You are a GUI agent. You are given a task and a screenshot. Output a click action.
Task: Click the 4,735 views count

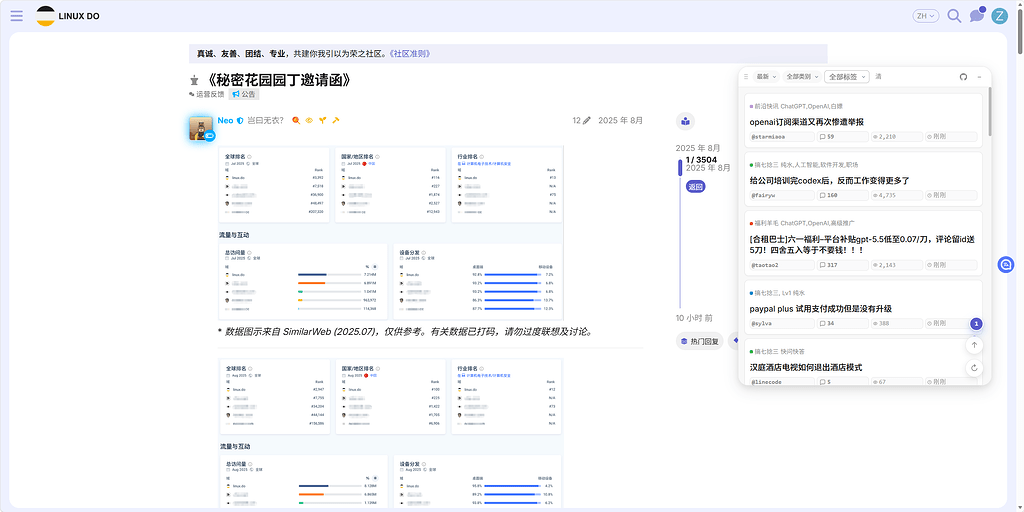point(897,195)
